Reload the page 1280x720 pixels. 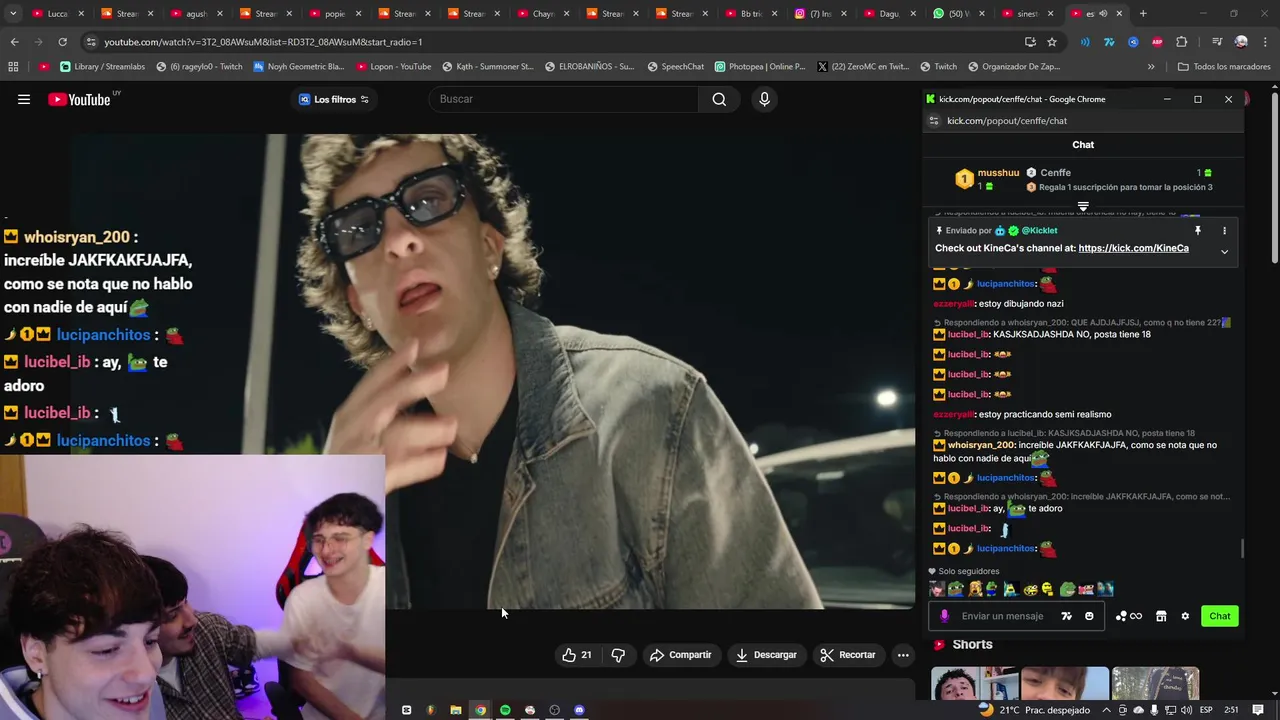pos(62,42)
